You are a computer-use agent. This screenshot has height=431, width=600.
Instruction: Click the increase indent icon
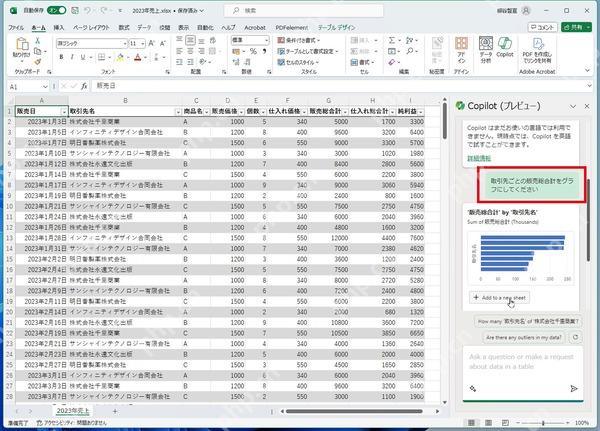[190, 62]
